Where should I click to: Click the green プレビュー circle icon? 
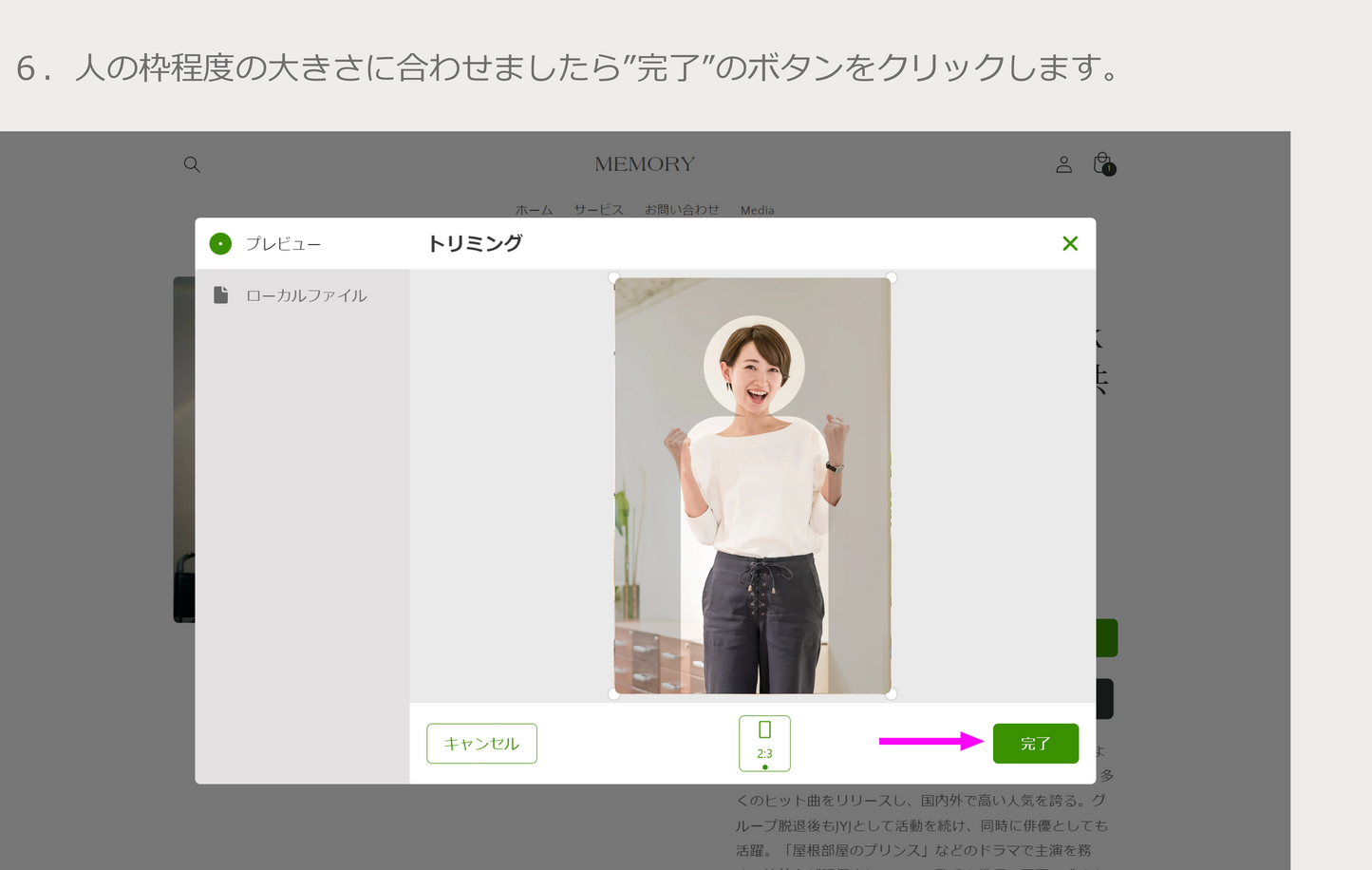[x=220, y=244]
